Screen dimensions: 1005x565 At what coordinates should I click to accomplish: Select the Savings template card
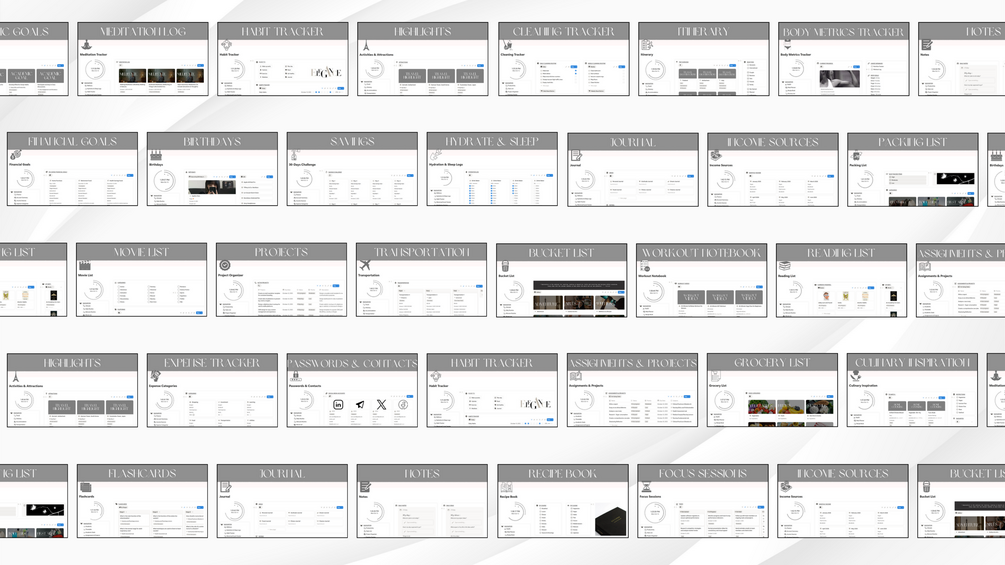[x=352, y=169]
